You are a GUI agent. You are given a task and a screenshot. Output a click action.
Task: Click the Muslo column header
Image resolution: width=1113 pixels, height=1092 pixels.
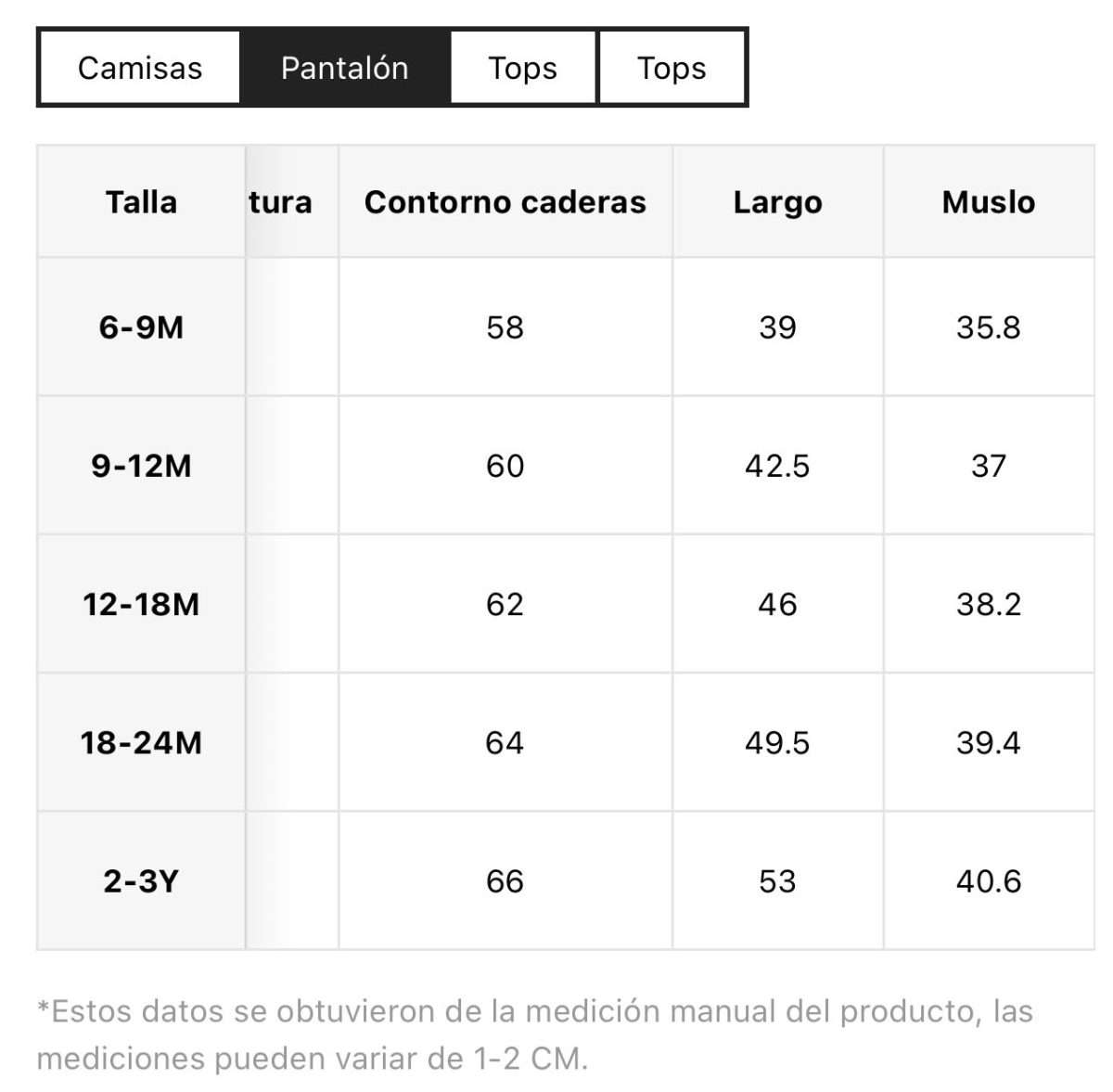coord(989,201)
